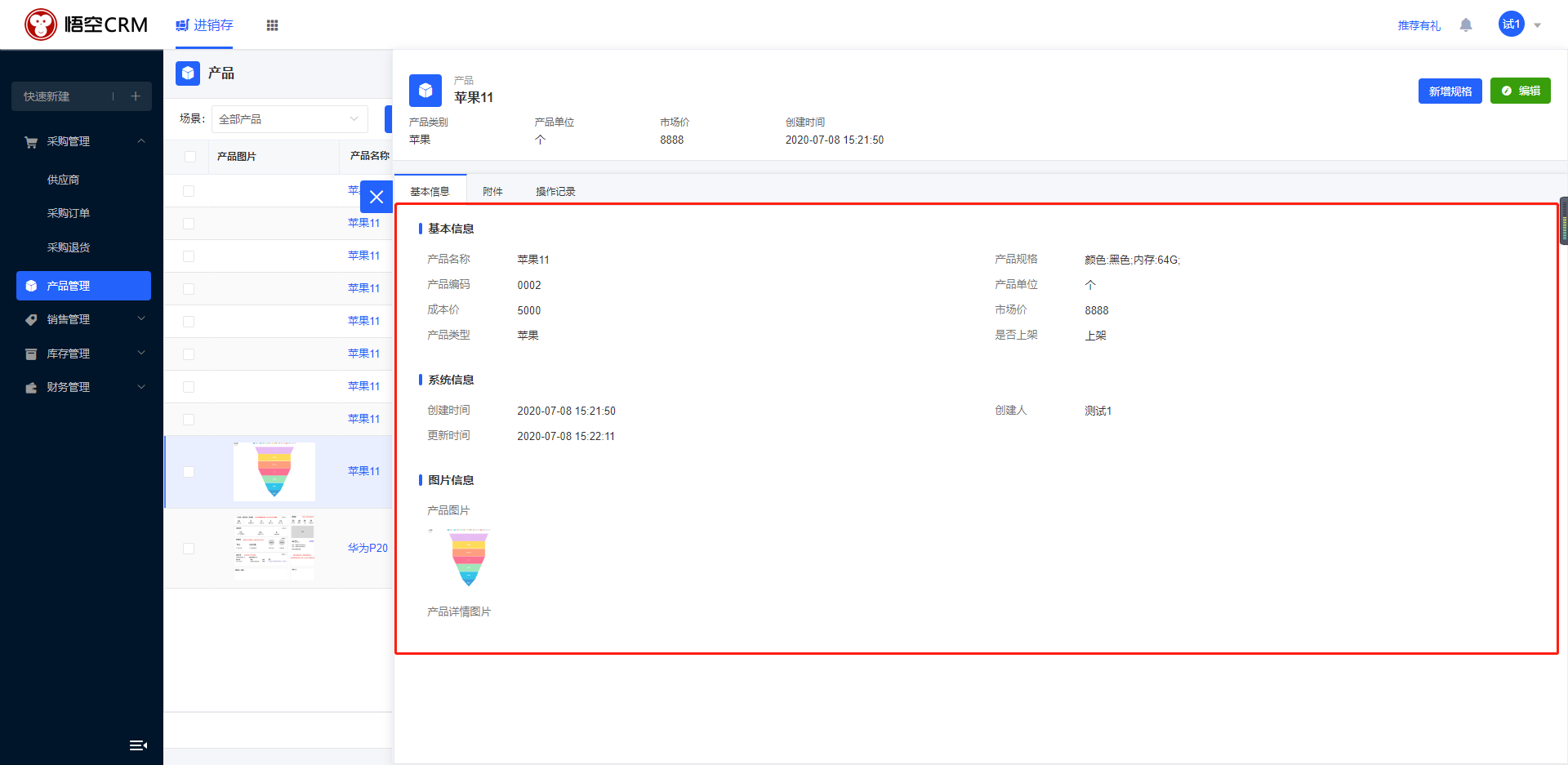Switch to the 附件 tab
This screenshot has height=765, width=1568.
[492, 191]
